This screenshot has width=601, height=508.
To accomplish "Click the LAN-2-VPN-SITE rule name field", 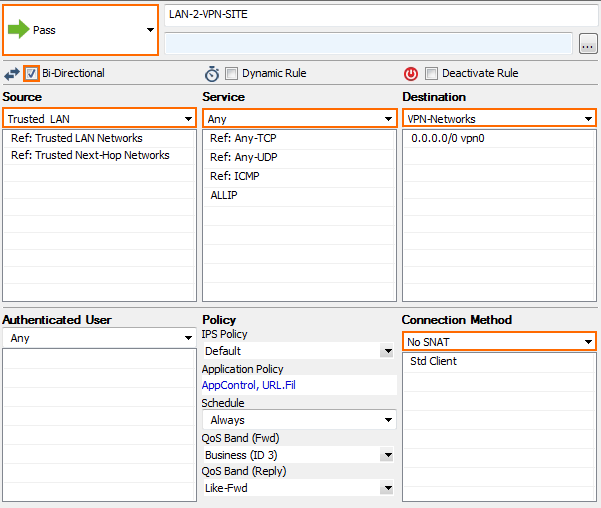I will click(381, 15).
